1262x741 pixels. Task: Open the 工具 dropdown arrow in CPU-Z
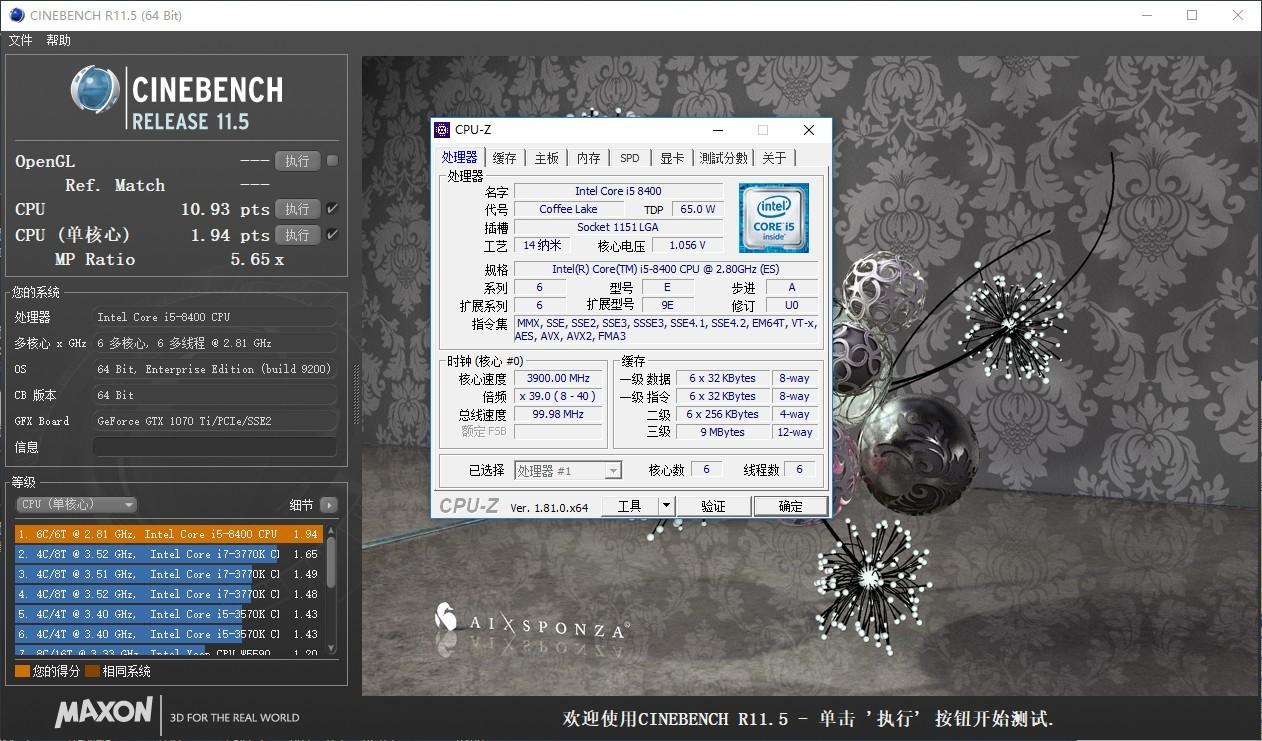(x=666, y=506)
